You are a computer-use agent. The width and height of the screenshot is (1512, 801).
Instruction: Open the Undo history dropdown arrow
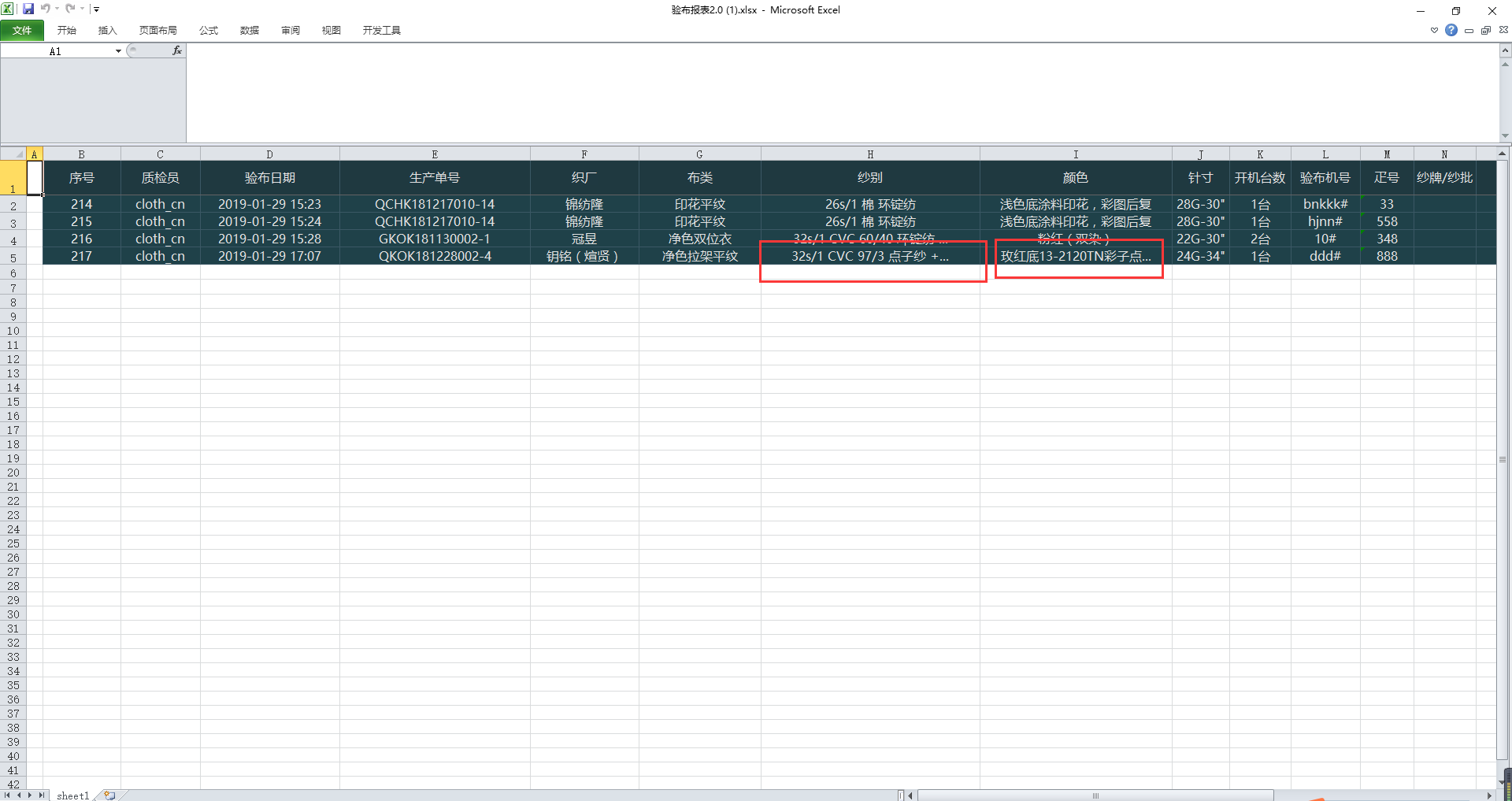coord(57,9)
